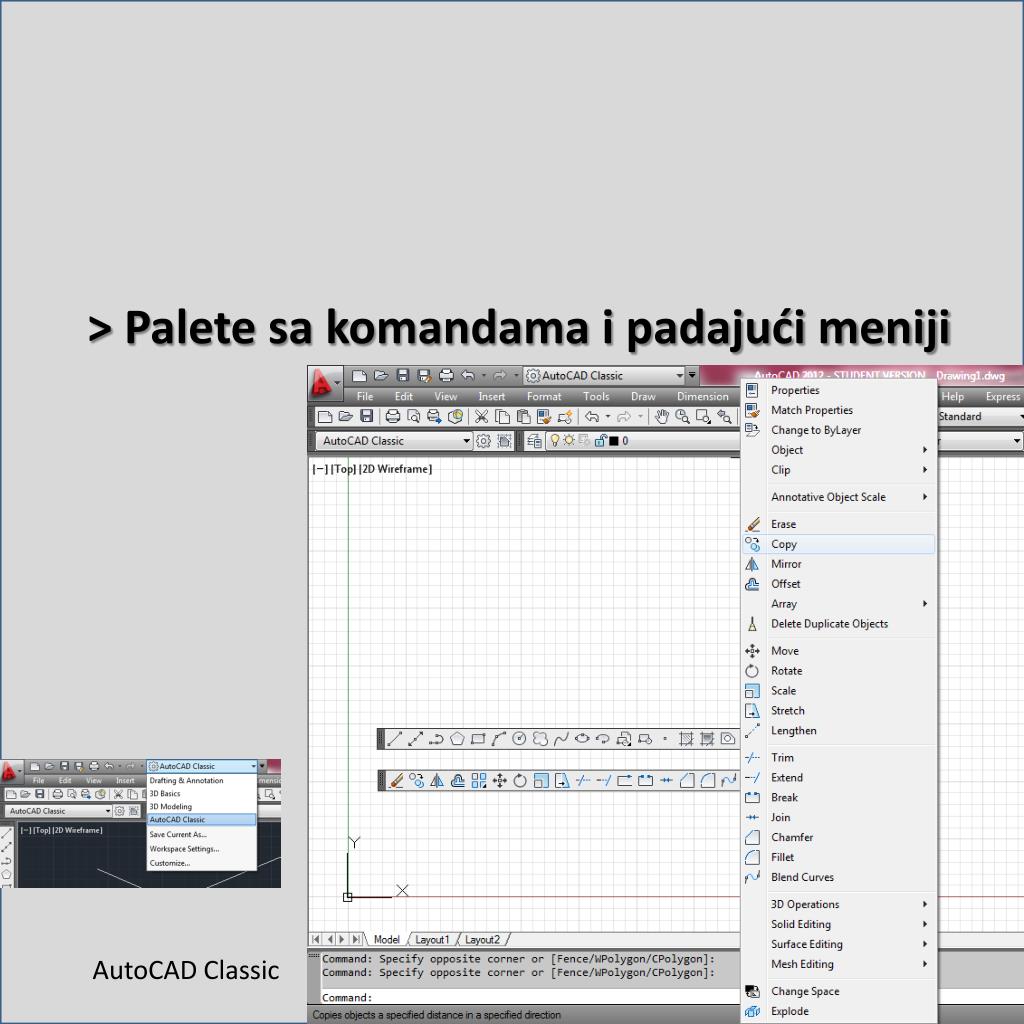Open the Format menu

coord(544,396)
